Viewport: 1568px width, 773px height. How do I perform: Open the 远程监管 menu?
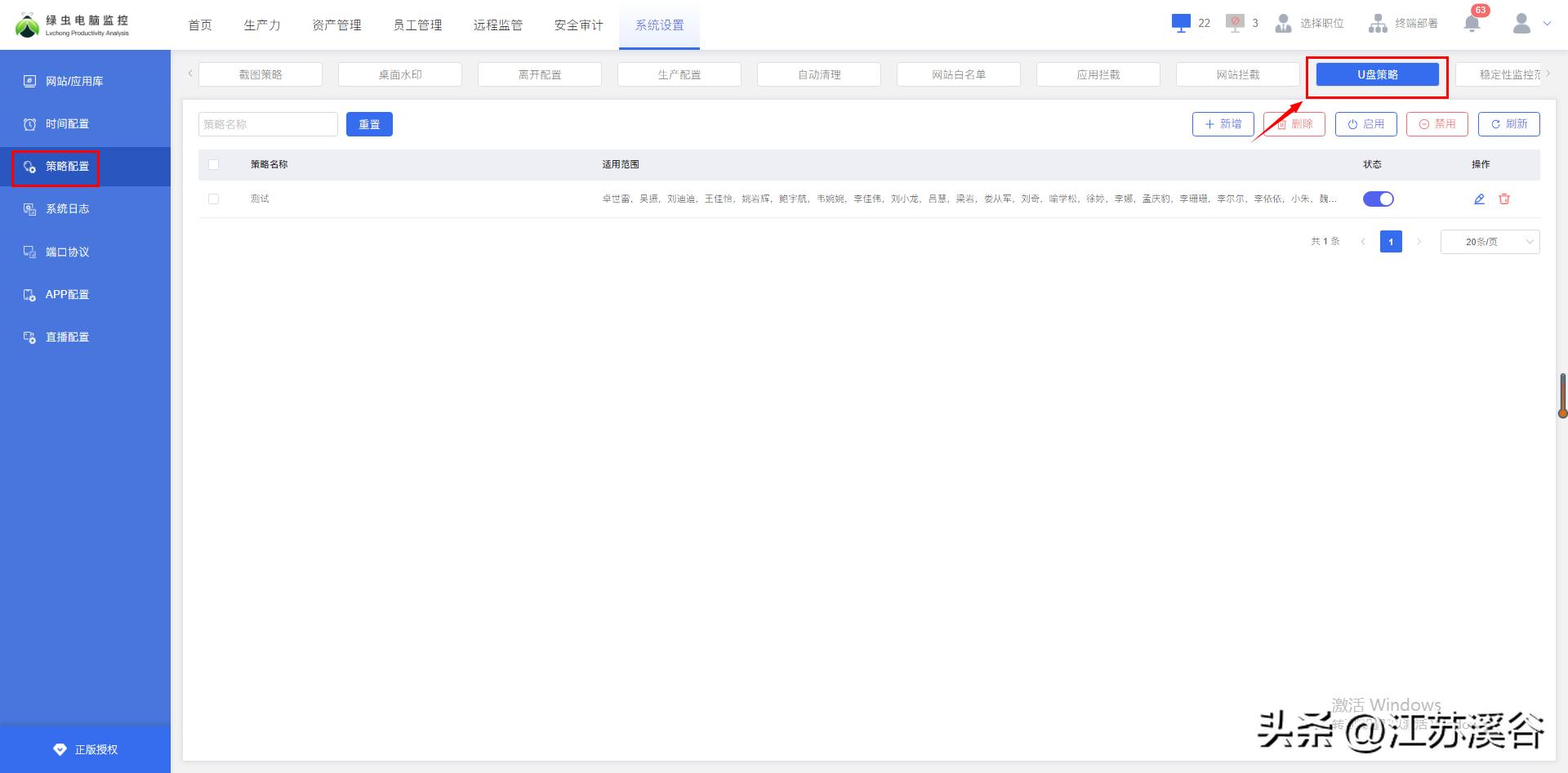pos(498,25)
